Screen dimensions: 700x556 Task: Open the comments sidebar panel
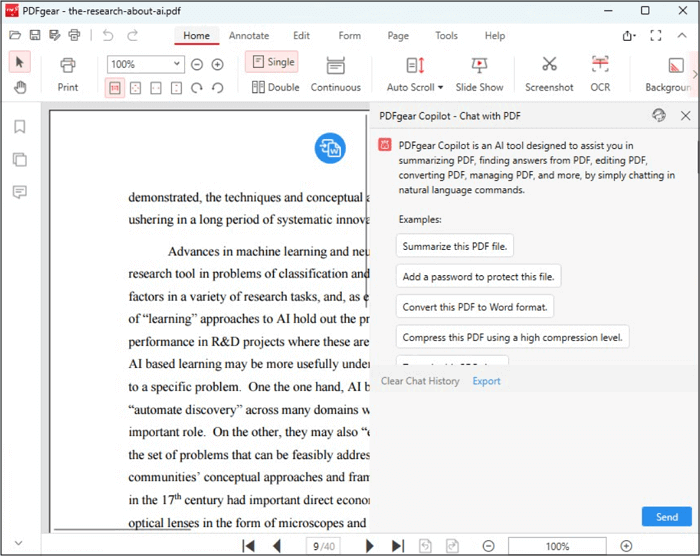point(19,192)
